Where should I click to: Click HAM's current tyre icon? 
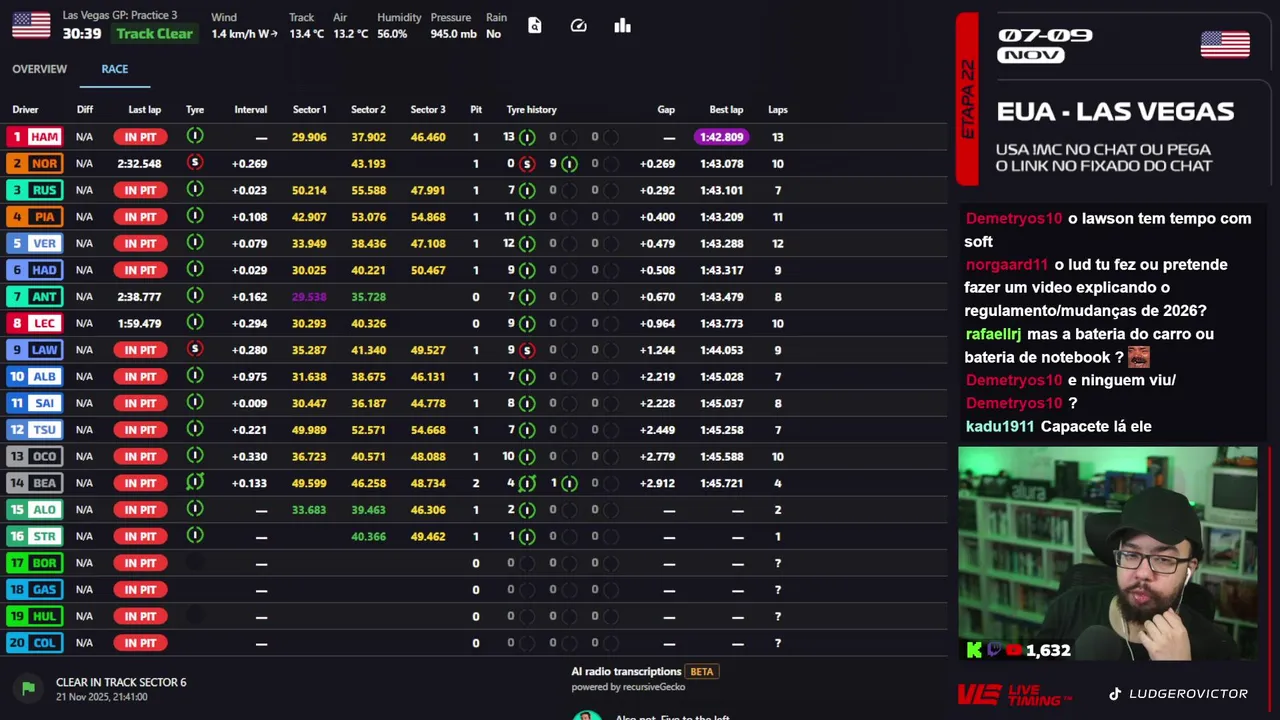click(x=195, y=136)
